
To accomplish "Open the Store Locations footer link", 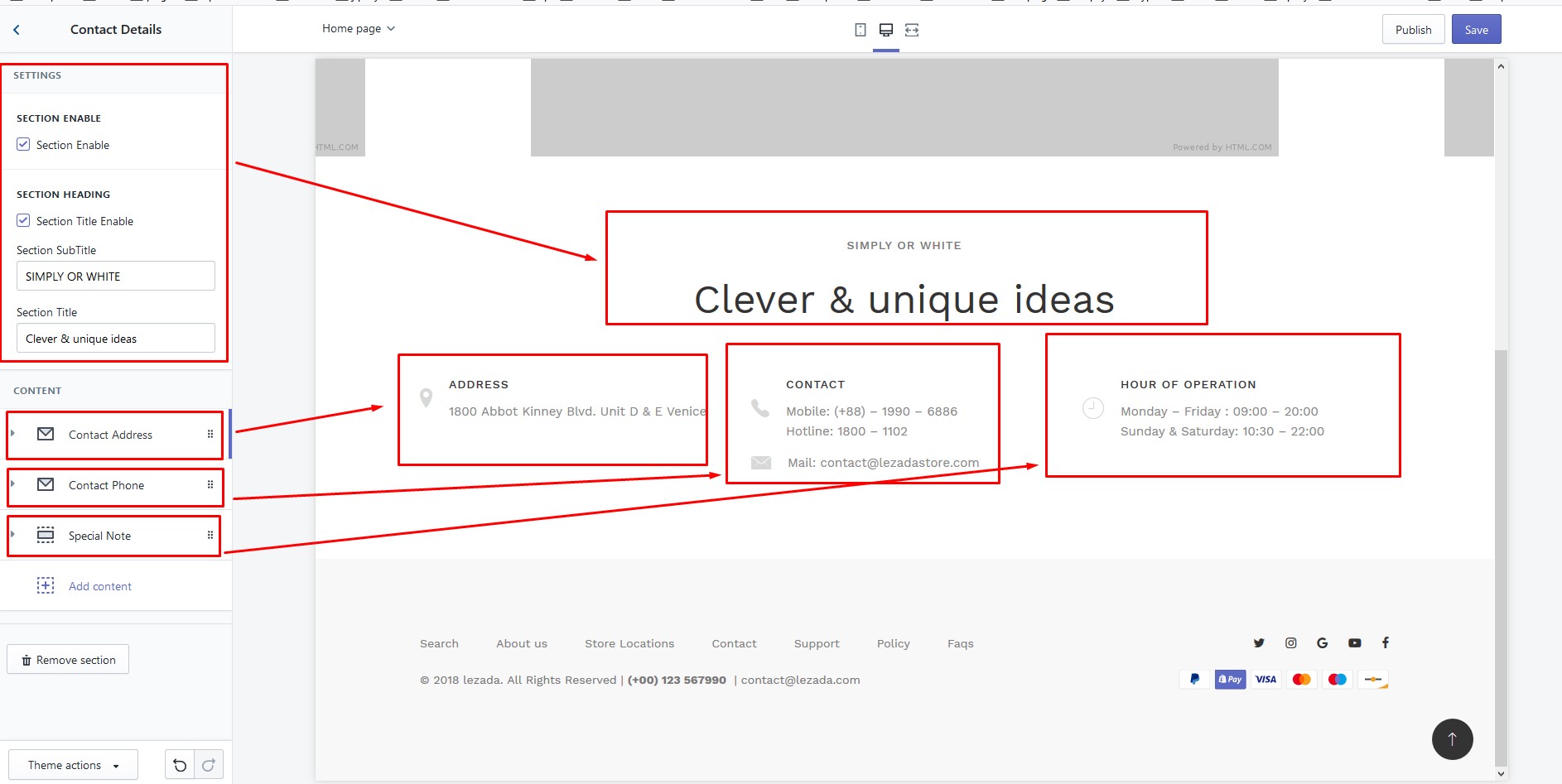I will [x=629, y=644].
